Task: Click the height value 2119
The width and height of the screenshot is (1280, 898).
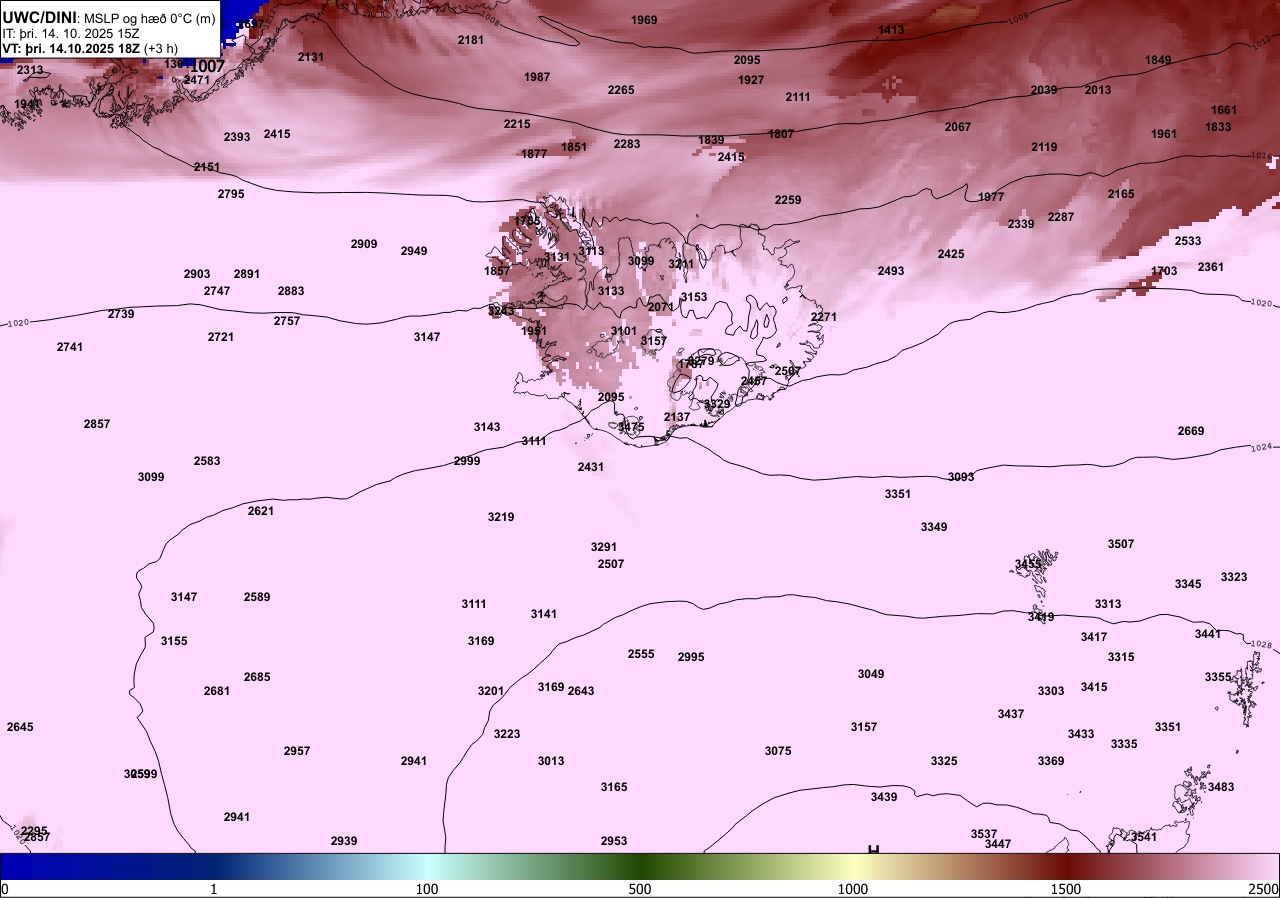Action: [x=1044, y=147]
